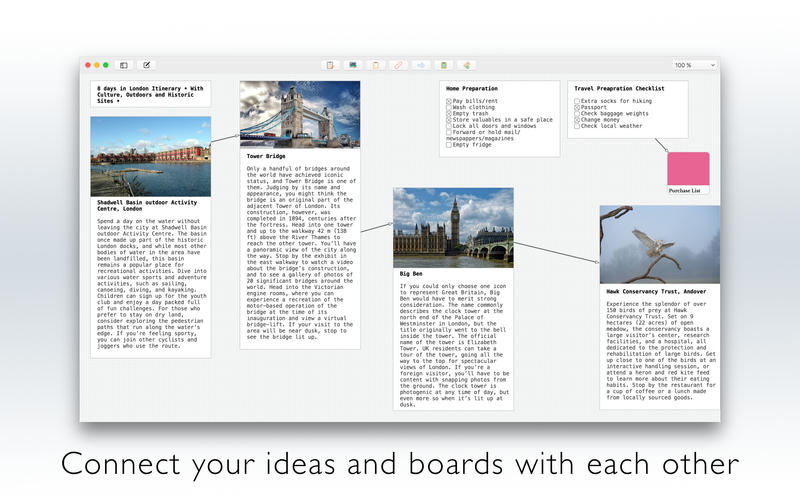
Task: Click the orange clipboard toolbar icon
Action: (375, 65)
